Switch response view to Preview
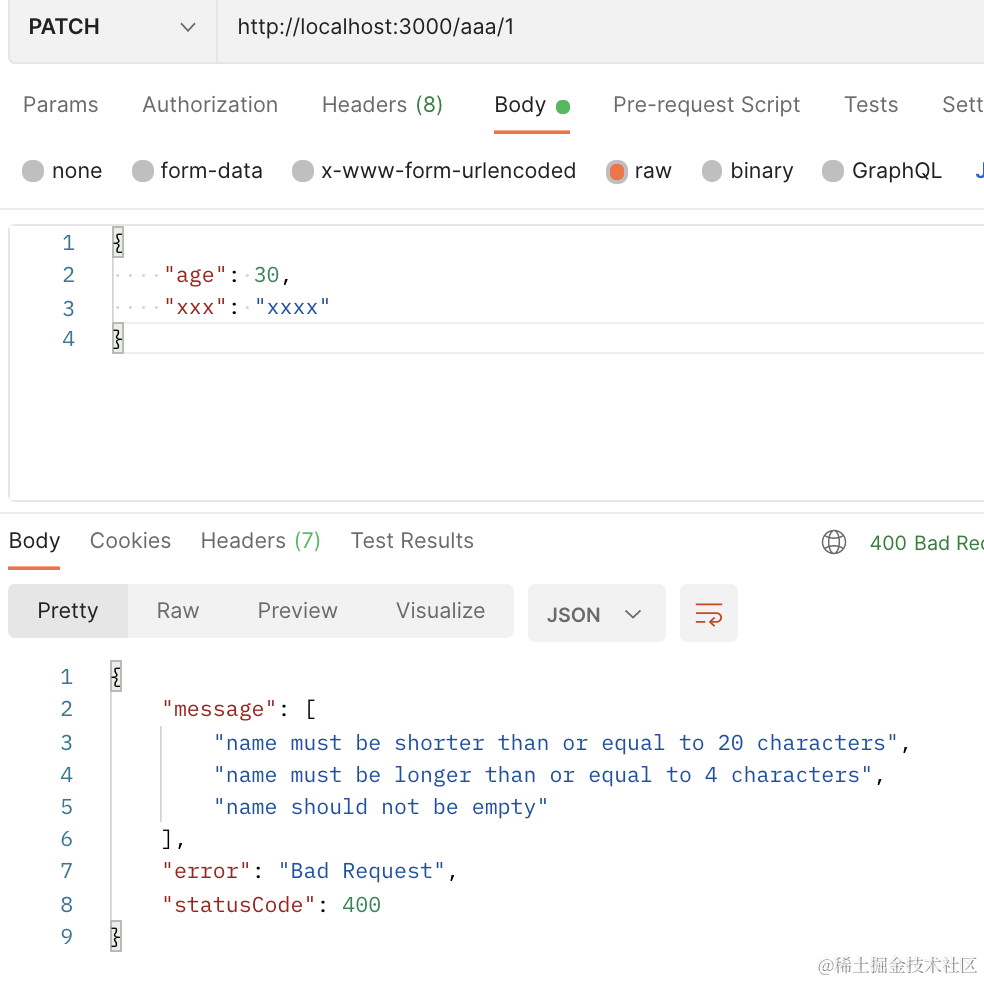 tap(297, 611)
